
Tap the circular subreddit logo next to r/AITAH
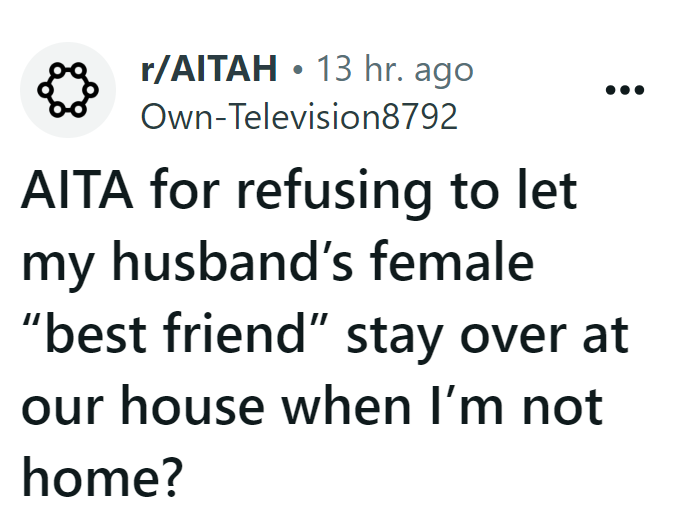coord(68,89)
